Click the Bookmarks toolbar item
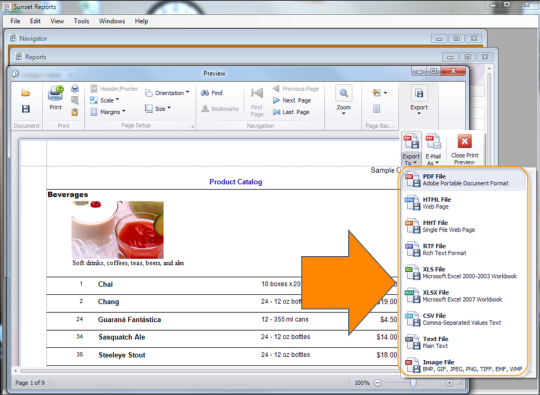The image size is (540, 395). click(220, 108)
